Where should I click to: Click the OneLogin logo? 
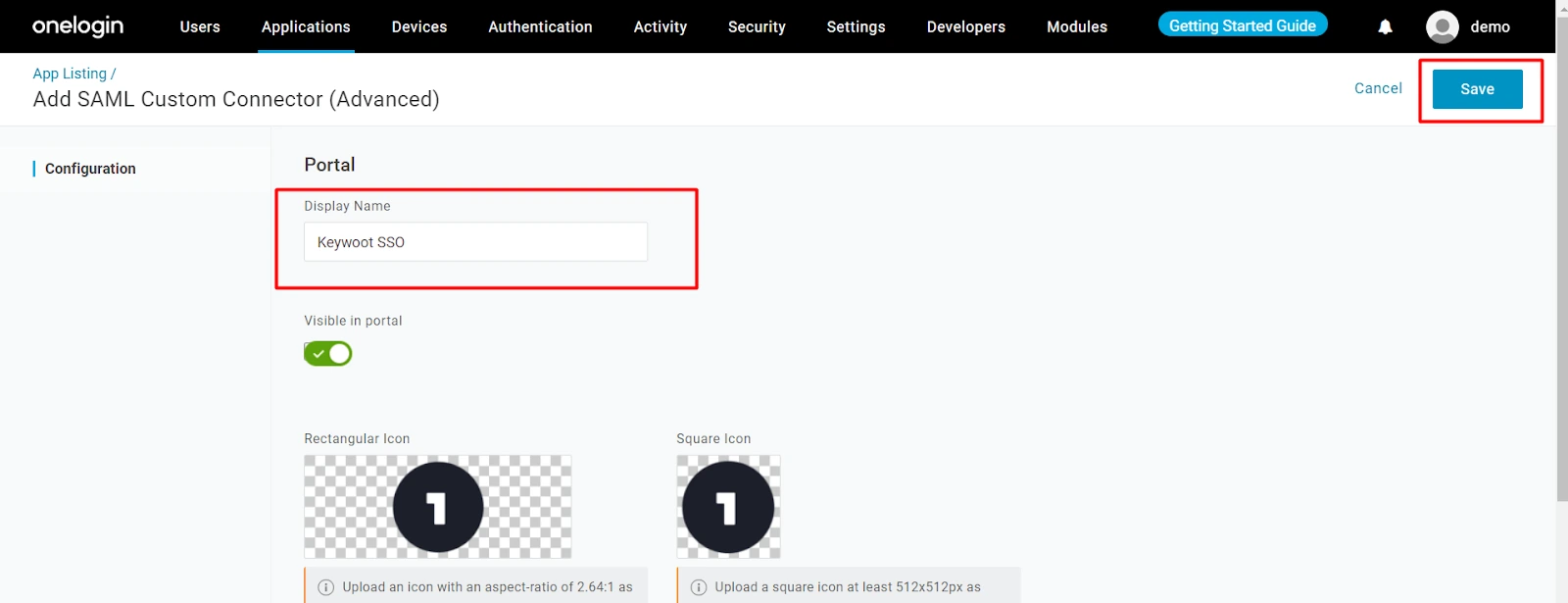click(77, 26)
